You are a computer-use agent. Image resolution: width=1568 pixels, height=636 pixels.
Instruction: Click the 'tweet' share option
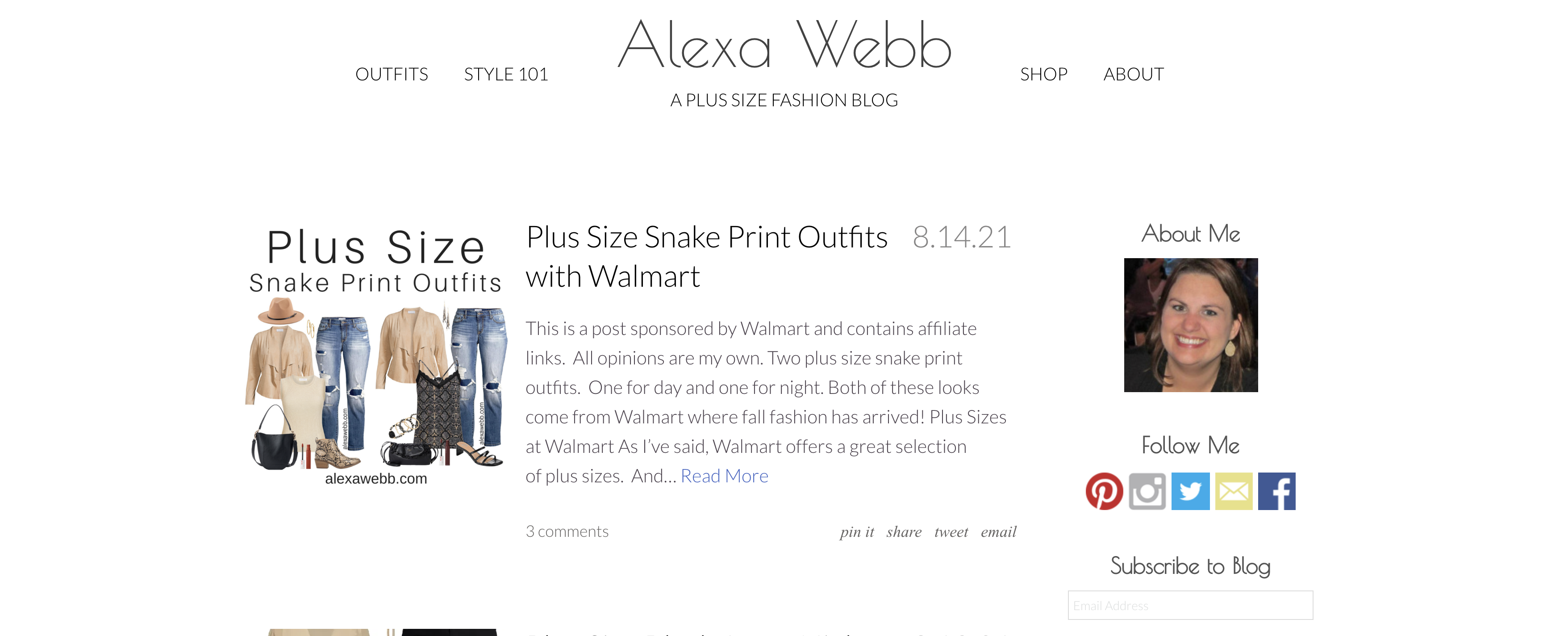pyautogui.click(x=951, y=532)
